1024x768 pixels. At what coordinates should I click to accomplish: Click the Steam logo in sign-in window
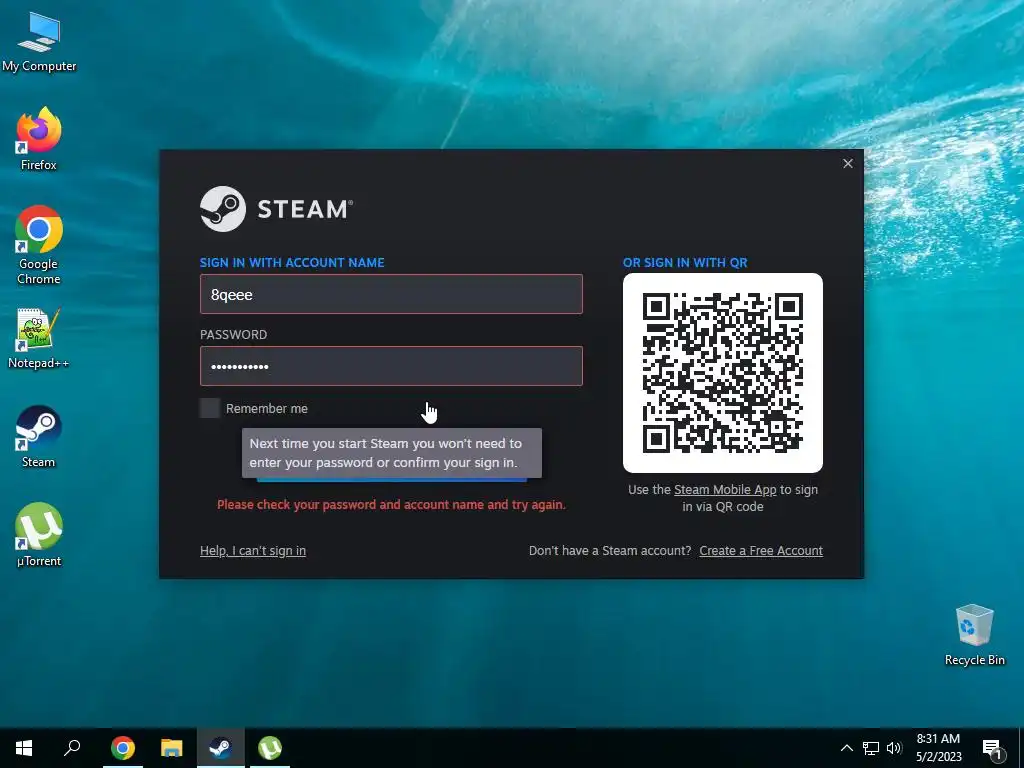pos(276,209)
